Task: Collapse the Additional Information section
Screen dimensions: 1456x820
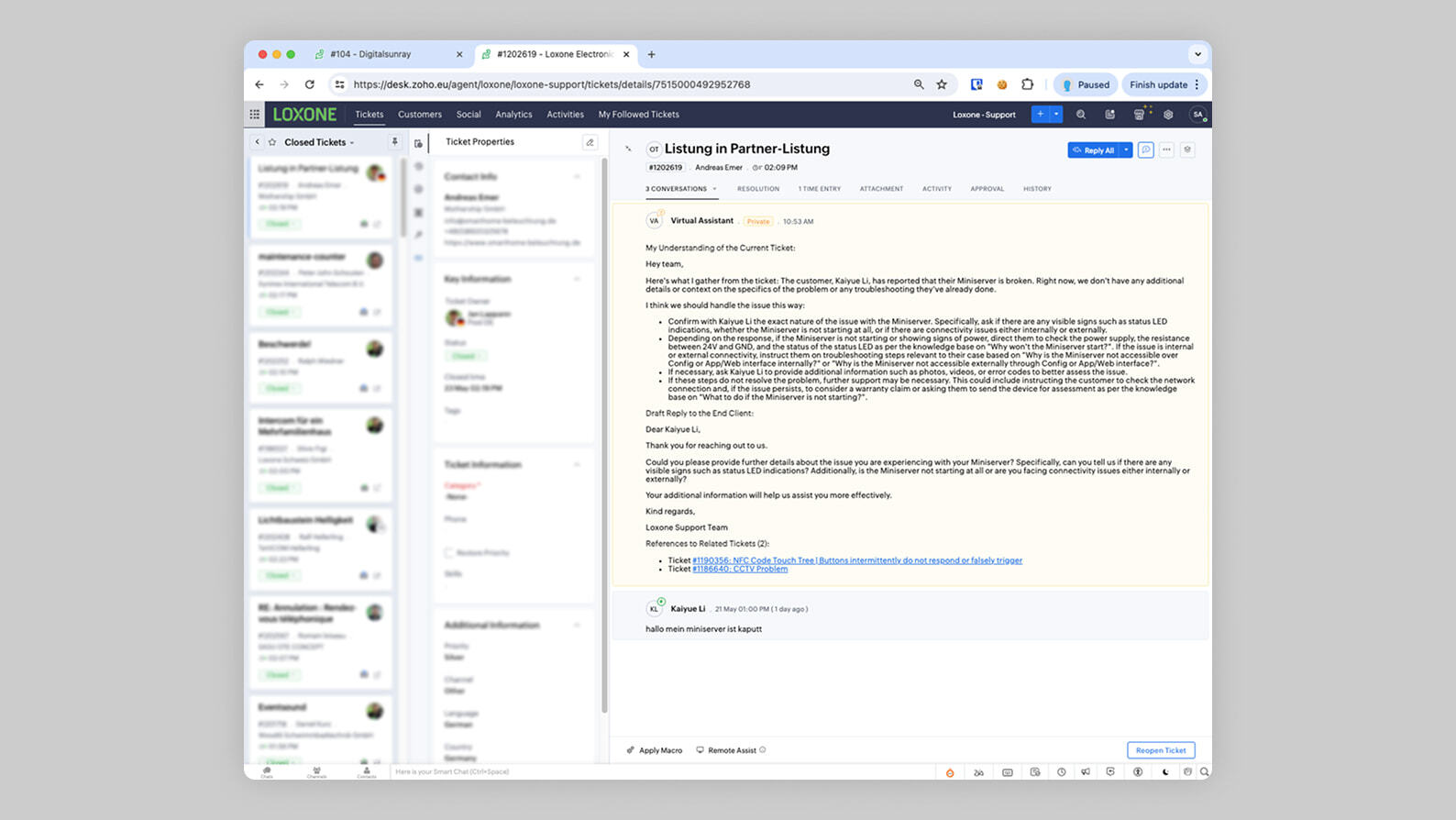Action: 578,626
